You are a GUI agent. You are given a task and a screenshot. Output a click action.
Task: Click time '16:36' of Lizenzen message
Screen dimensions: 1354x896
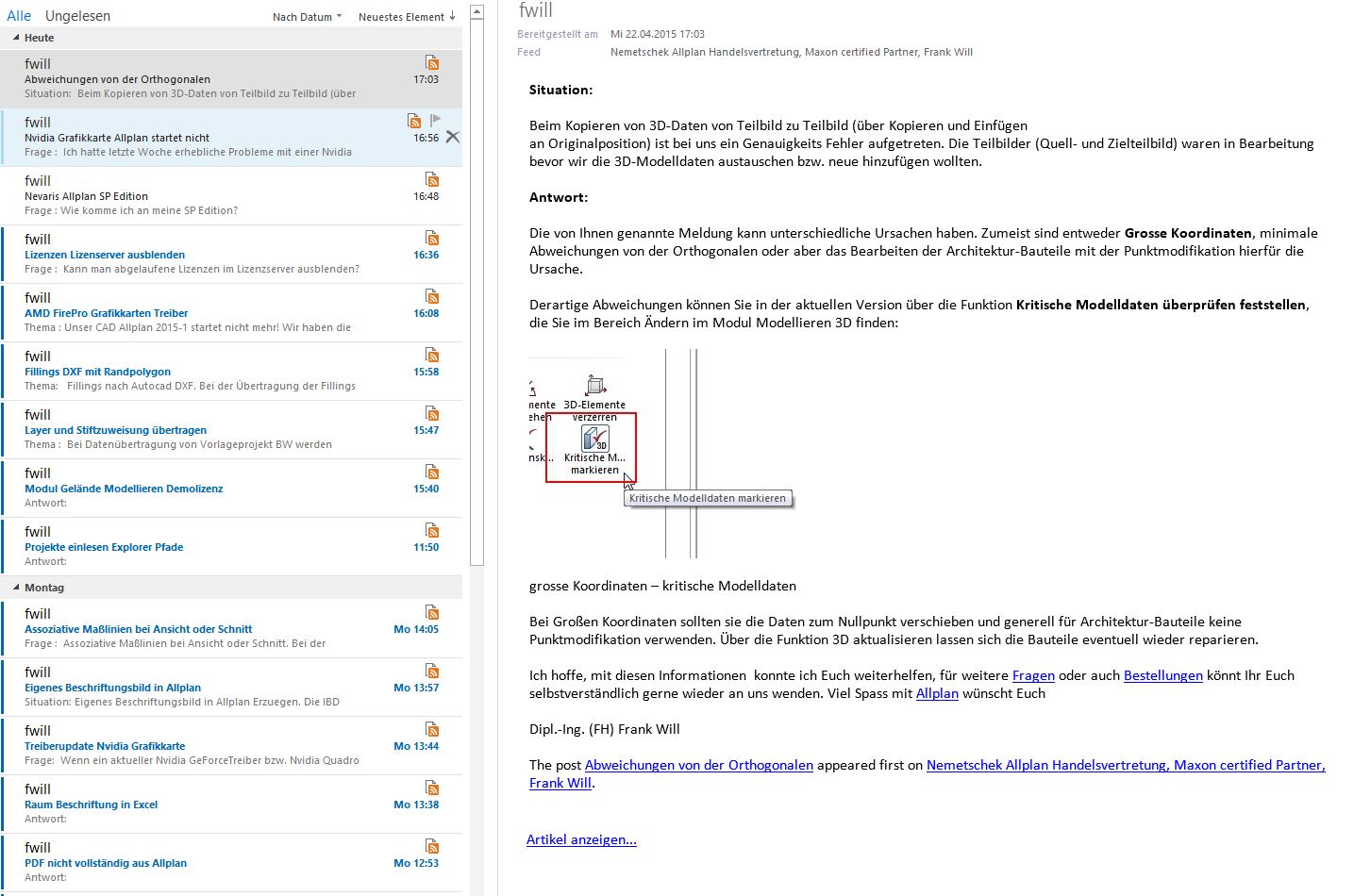[x=426, y=255]
